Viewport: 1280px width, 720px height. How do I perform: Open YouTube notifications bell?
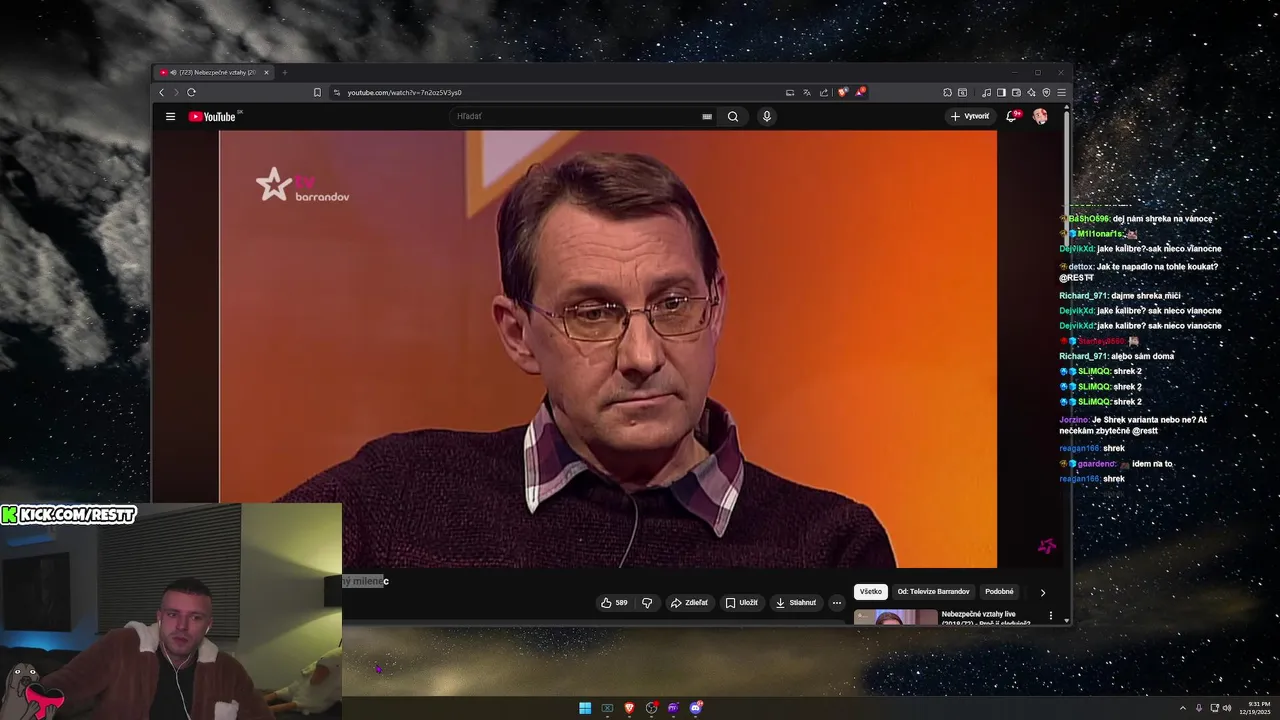[1012, 116]
